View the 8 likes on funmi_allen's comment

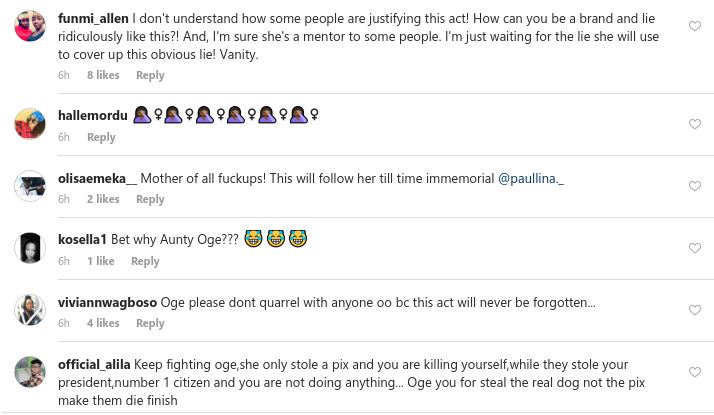pyautogui.click(x=103, y=75)
